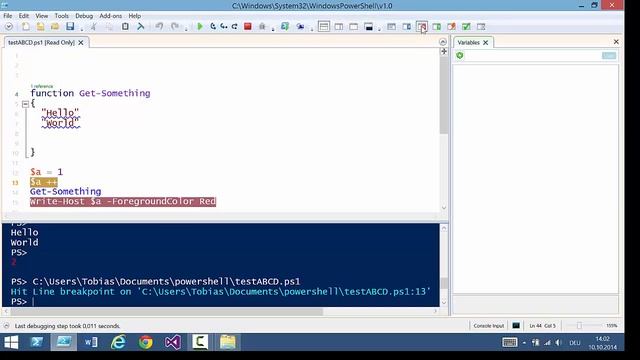Click the black console pane layout icon
Screen dimensions: 640x360
click(x=369, y=27)
